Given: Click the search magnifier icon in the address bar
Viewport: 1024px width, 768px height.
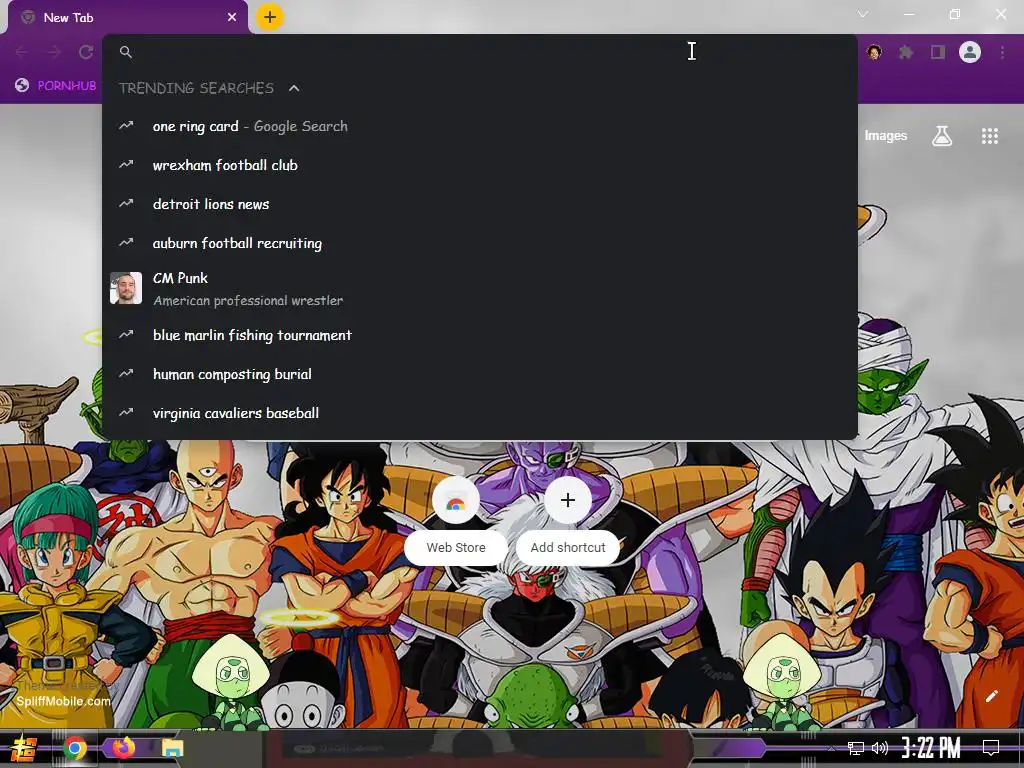Looking at the screenshot, I should point(126,52).
